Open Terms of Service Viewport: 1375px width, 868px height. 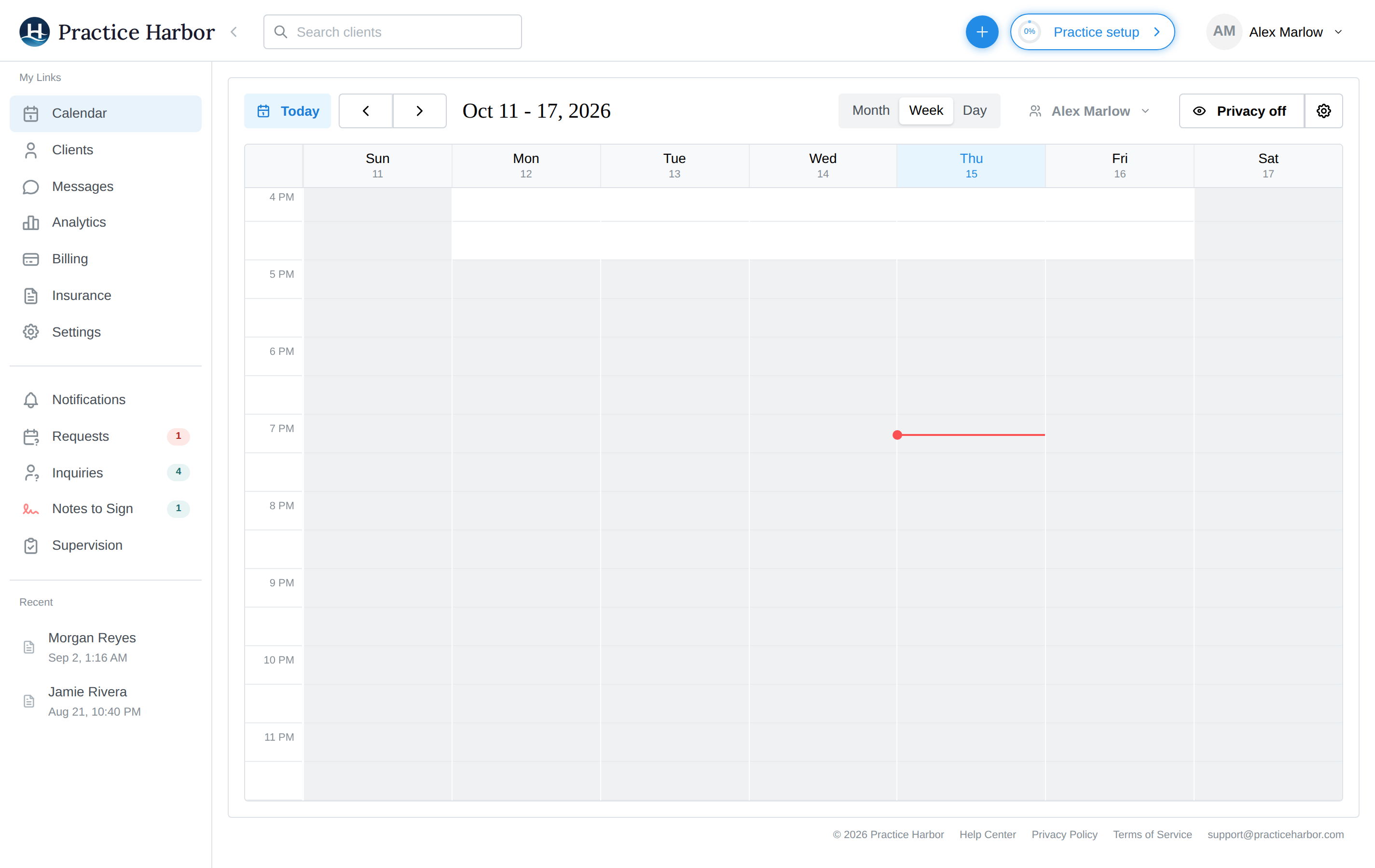pos(1152,834)
